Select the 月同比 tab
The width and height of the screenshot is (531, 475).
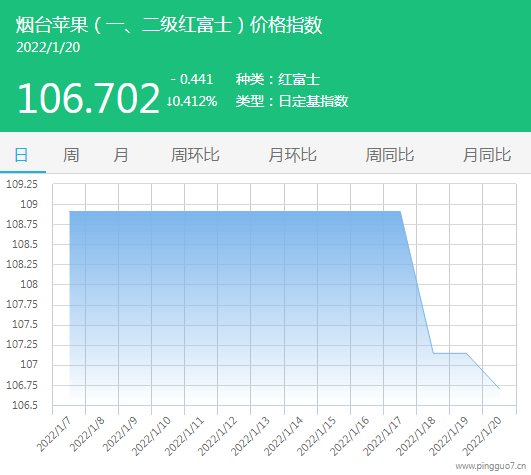[487, 155]
